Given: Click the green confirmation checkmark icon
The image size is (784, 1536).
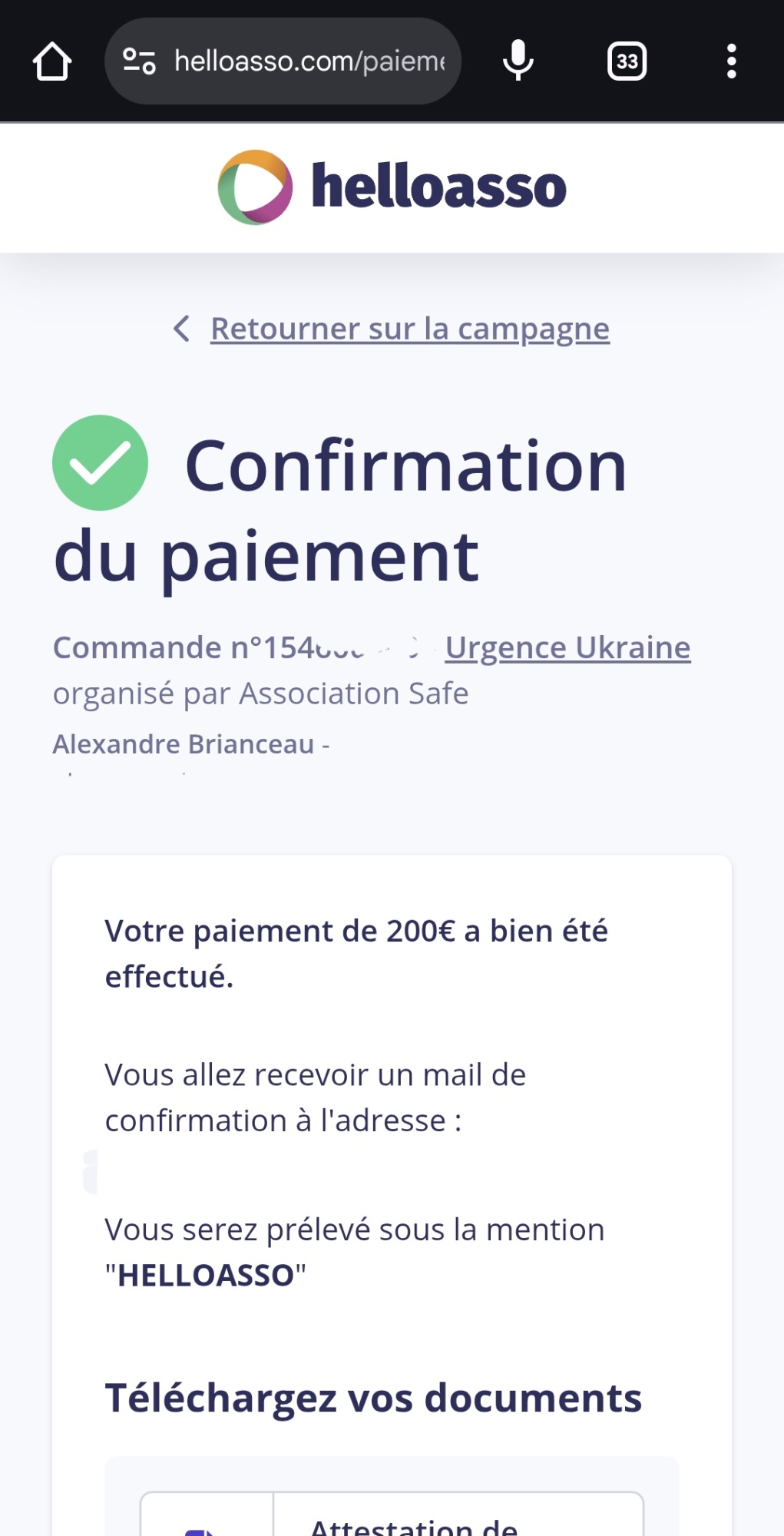Looking at the screenshot, I should tap(100, 462).
